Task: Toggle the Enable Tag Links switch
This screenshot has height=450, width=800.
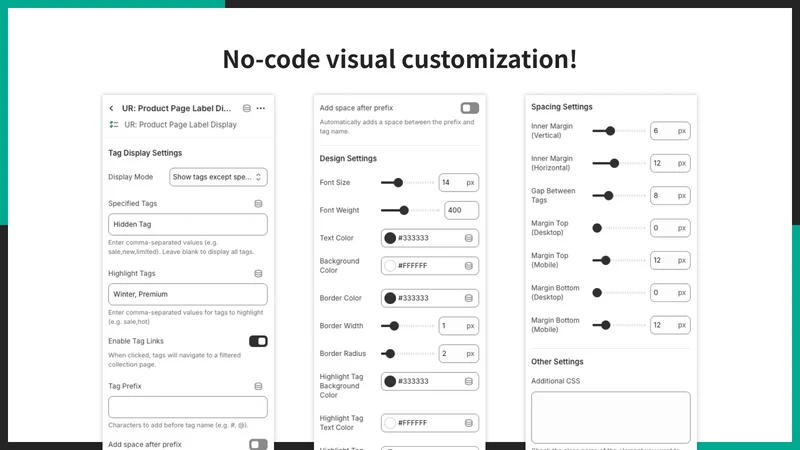Action: coord(258,341)
